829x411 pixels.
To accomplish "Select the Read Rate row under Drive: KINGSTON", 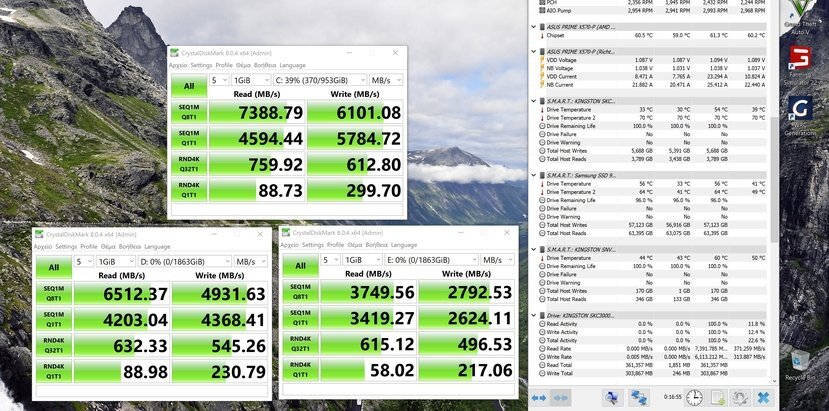I will click(x=651, y=349).
